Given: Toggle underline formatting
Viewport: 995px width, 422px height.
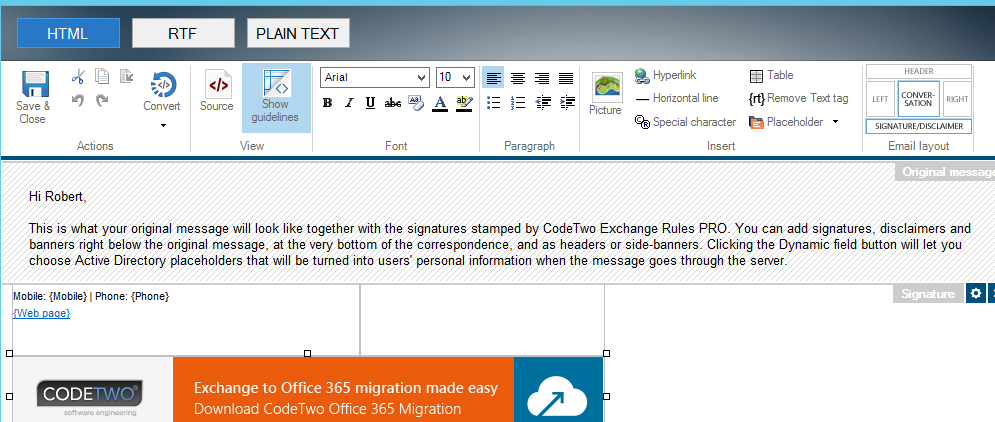Looking at the screenshot, I should 371,103.
